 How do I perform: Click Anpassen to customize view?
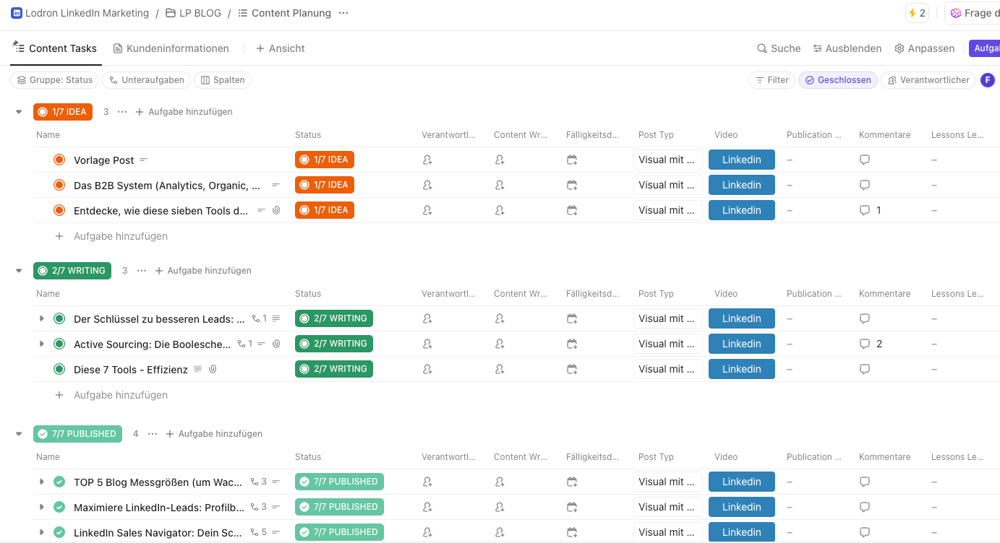925,48
